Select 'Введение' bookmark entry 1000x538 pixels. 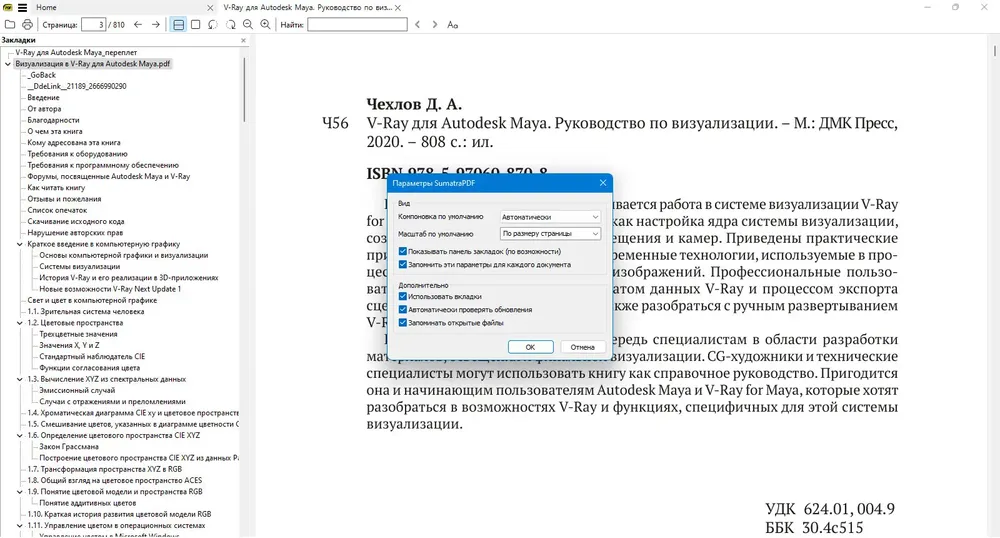43,98
